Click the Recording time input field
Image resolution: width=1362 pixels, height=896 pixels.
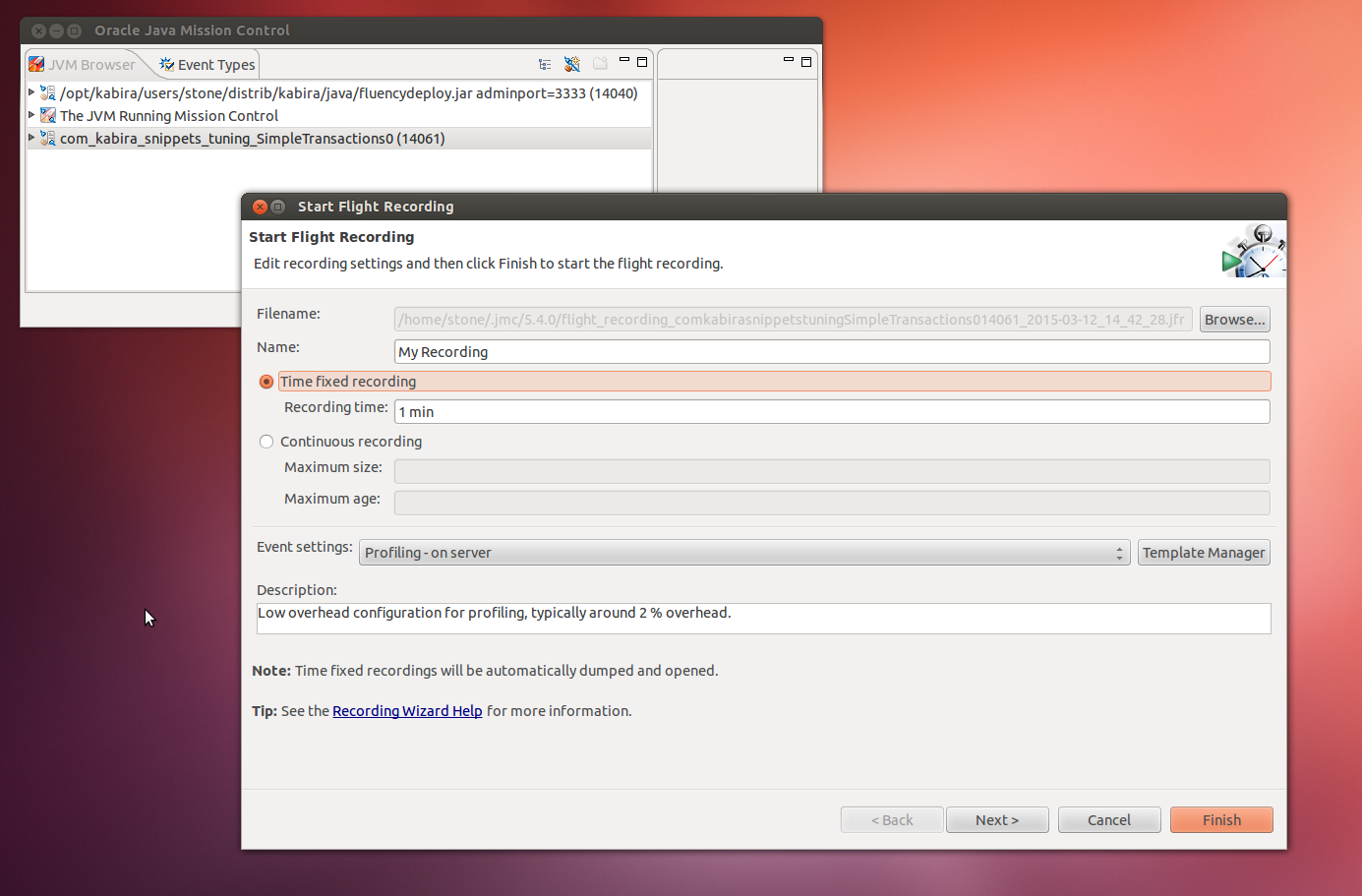click(x=832, y=412)
